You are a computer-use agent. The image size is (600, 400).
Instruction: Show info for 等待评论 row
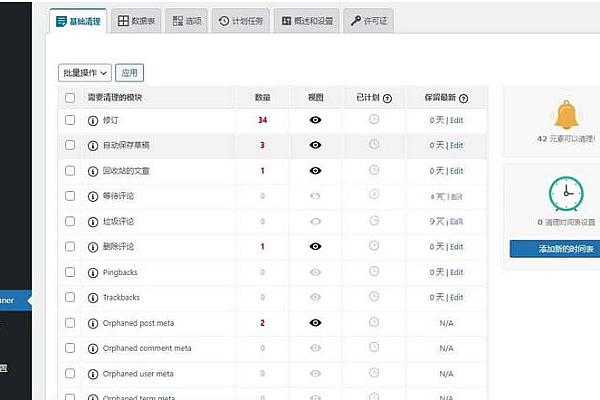point(93,196)
